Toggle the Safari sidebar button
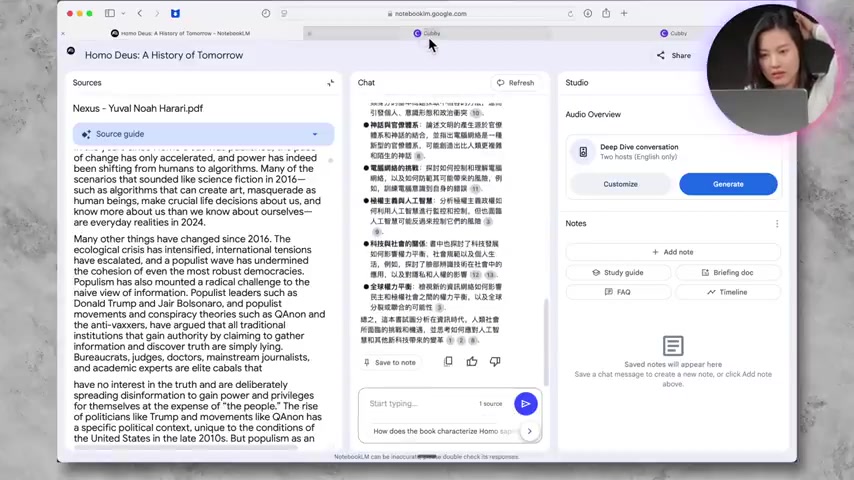This screenshot has width=854, height=480. (x=109, y=13)
